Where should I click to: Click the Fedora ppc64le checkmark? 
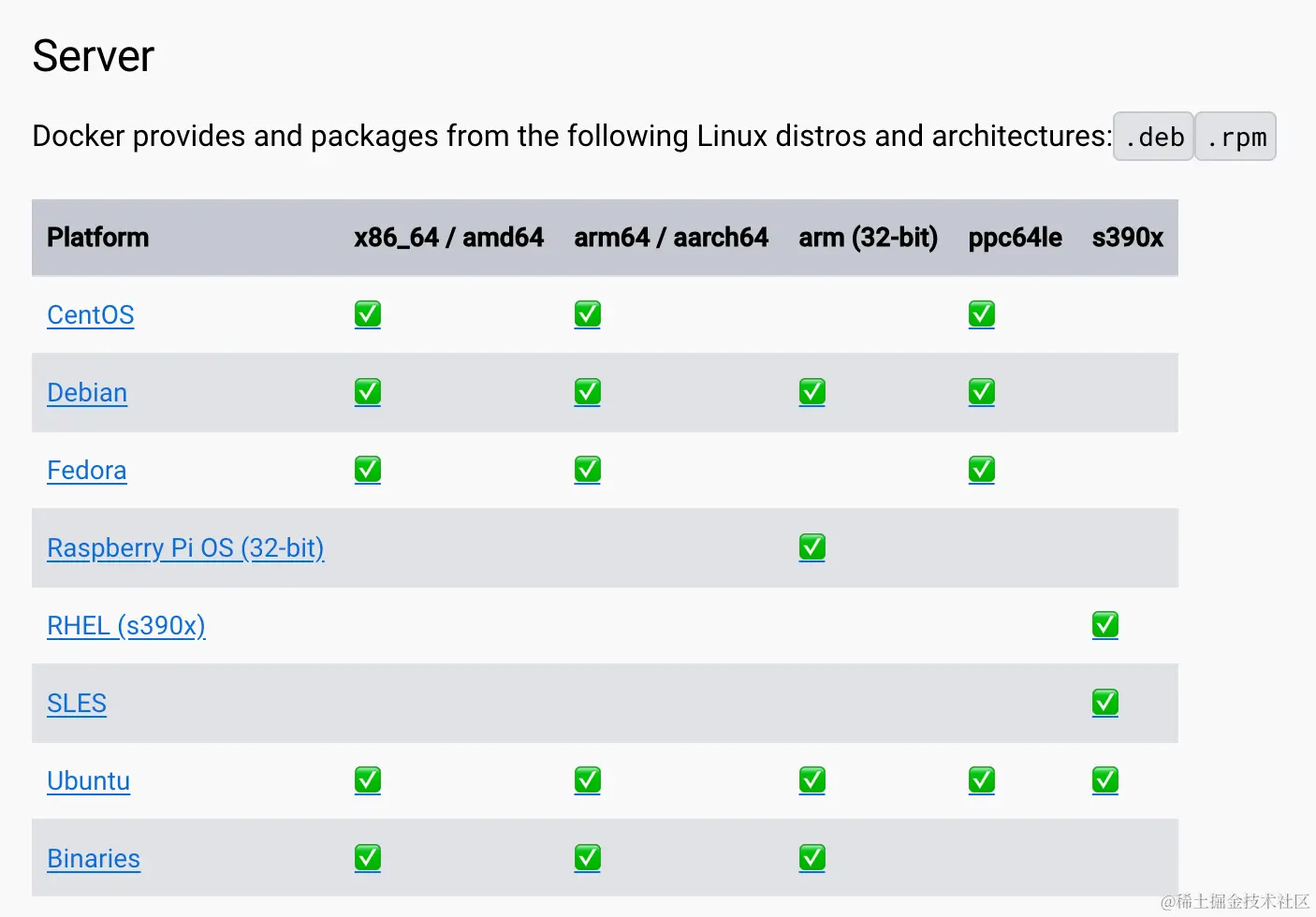982,470
